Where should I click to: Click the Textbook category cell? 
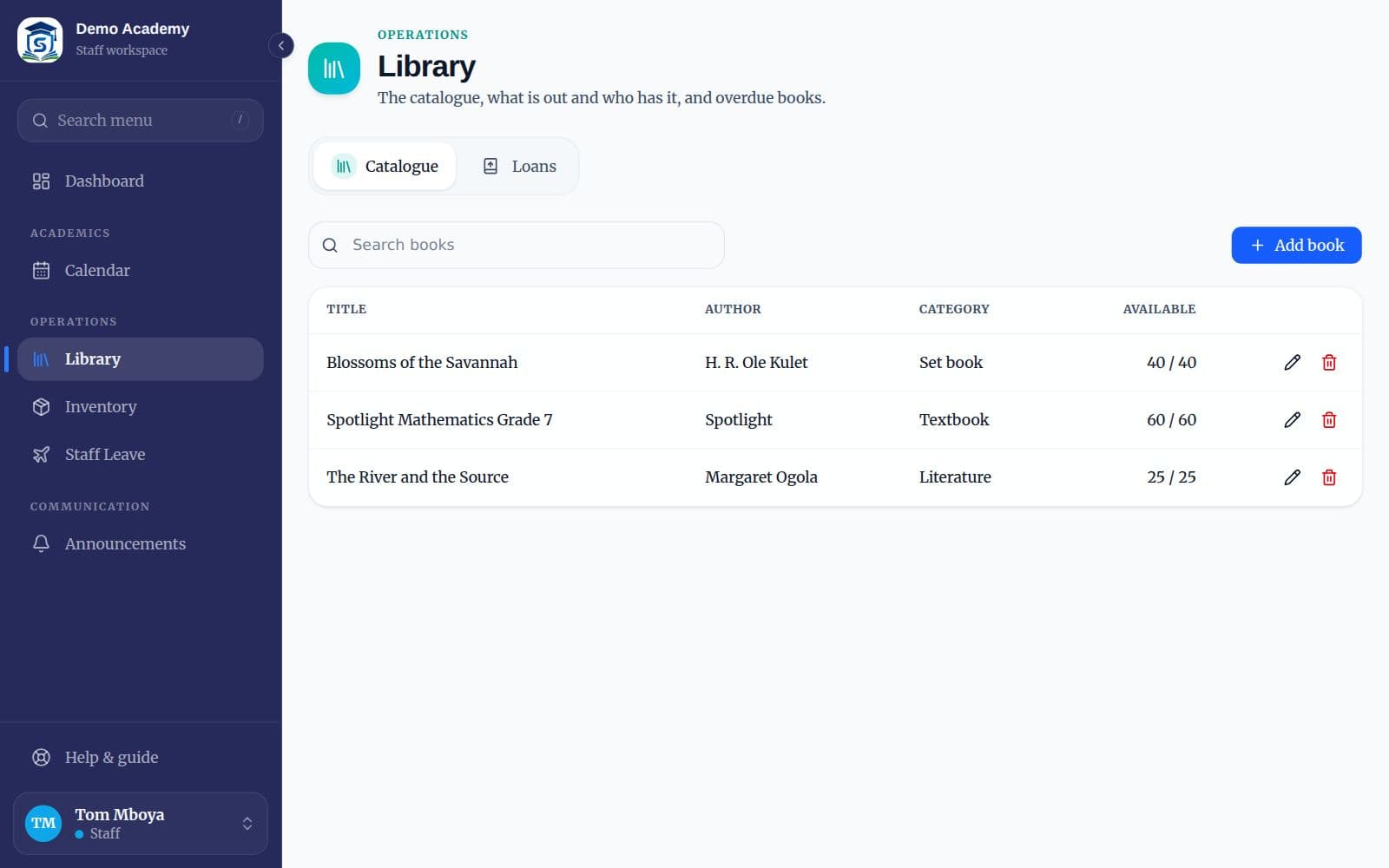(x=954, y=420)
